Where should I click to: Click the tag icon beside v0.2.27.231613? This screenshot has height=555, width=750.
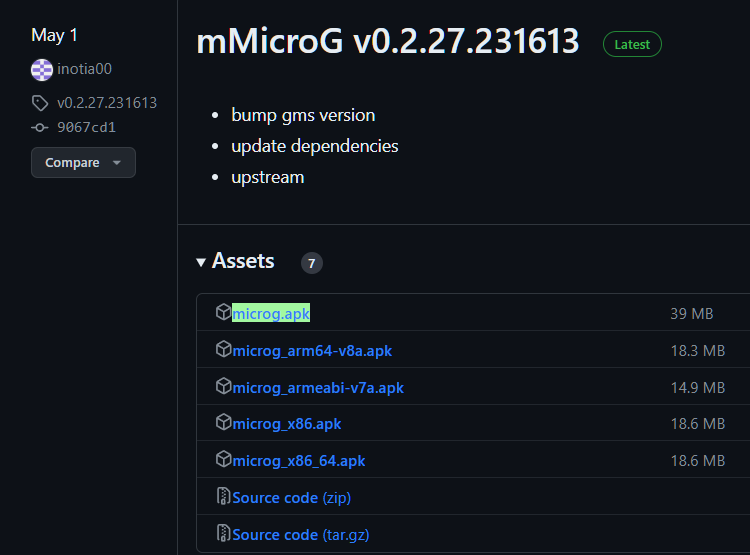coord(40,103)
